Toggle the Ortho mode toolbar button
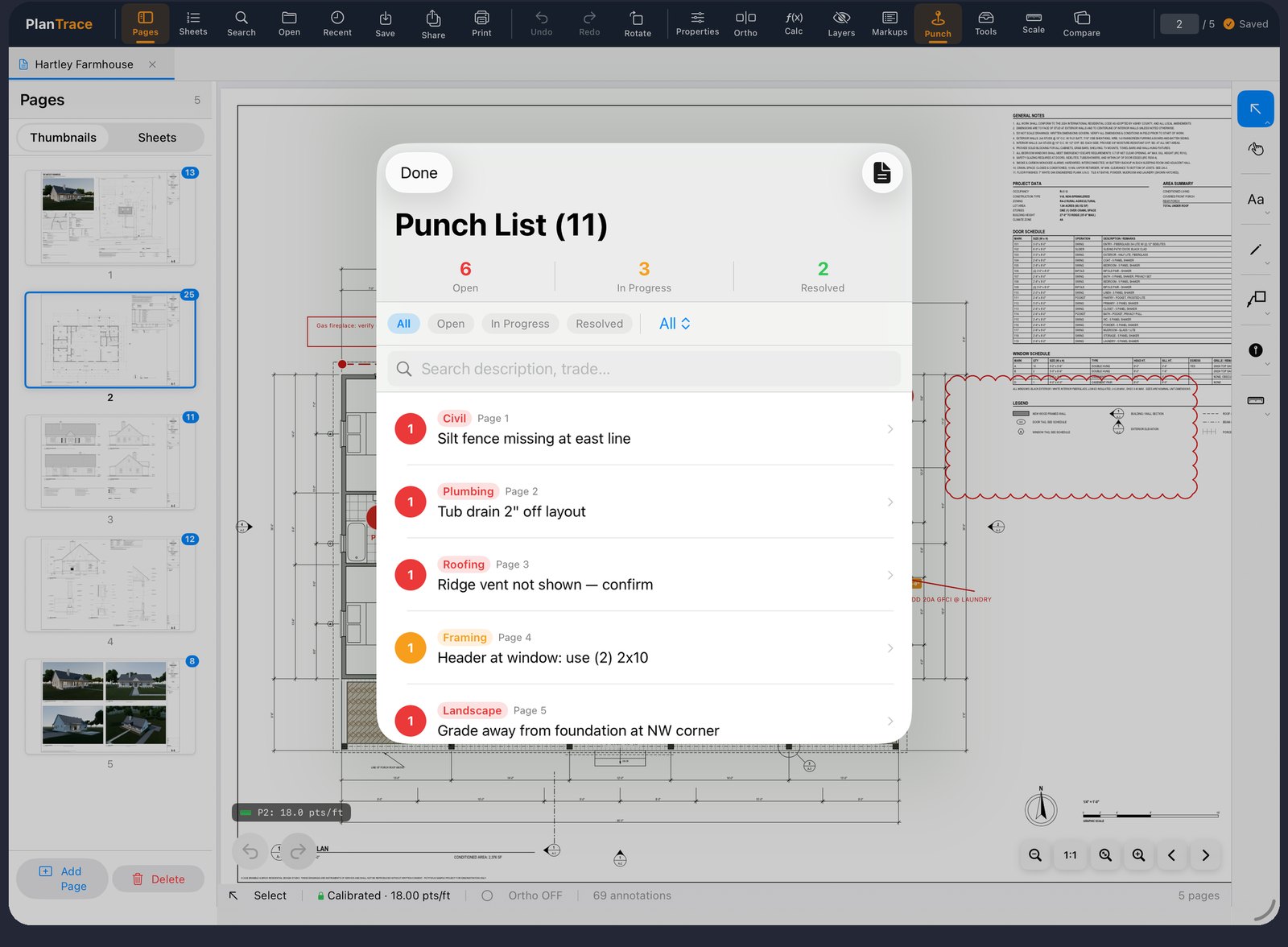Viewport: 1288px width, 947px height. (x=745, y=23)
